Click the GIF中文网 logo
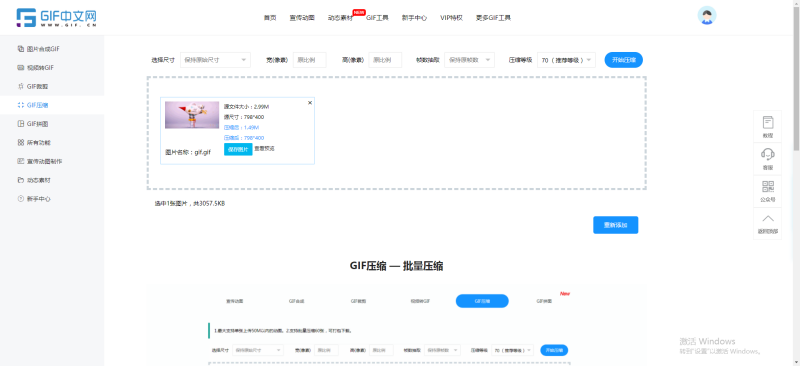 click(57, 17)
